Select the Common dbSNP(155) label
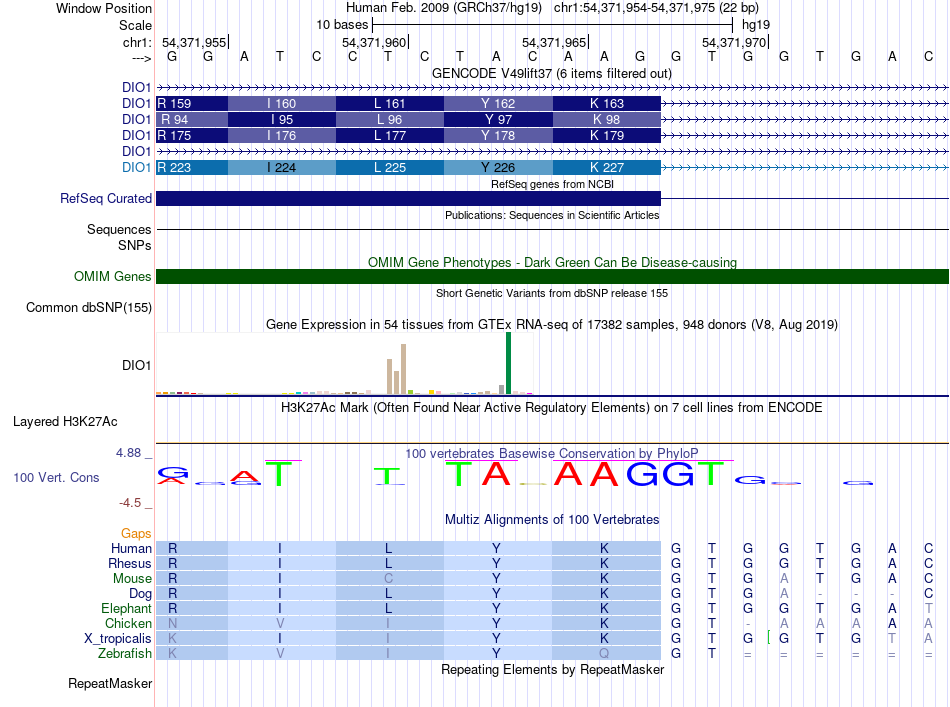The image size is (950, 707). point(89,307)
